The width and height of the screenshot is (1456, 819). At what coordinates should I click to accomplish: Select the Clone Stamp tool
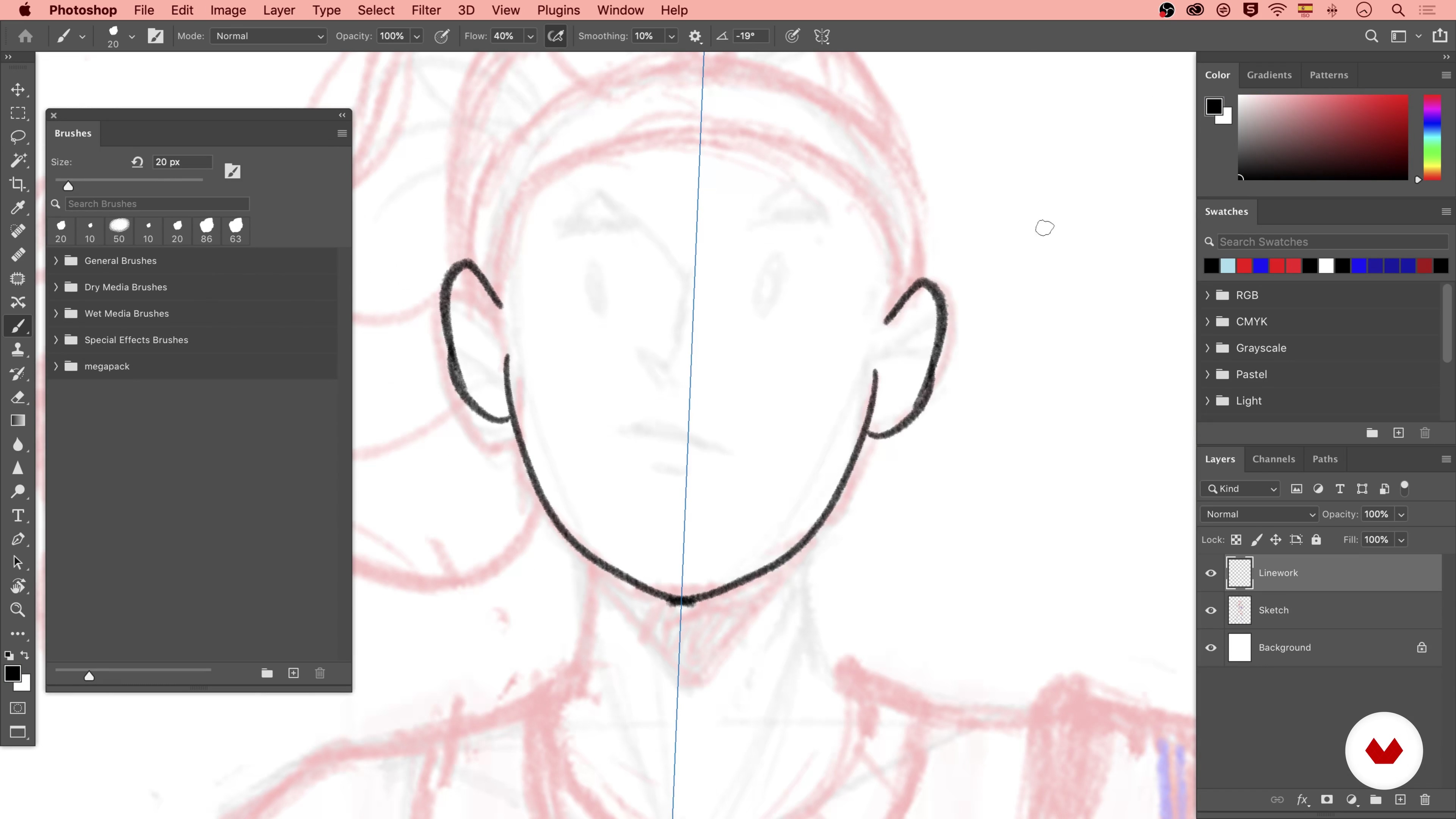tap(18, 349)
